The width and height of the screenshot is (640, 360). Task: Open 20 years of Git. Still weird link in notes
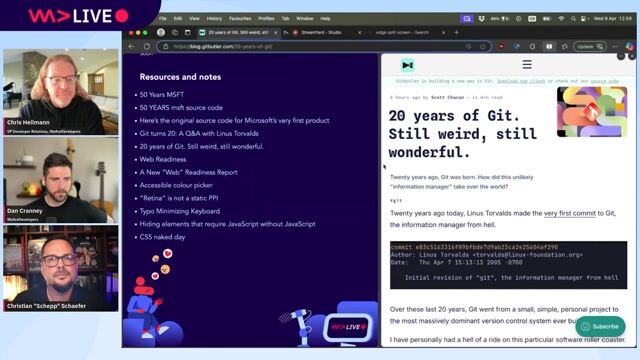(202, 147)
